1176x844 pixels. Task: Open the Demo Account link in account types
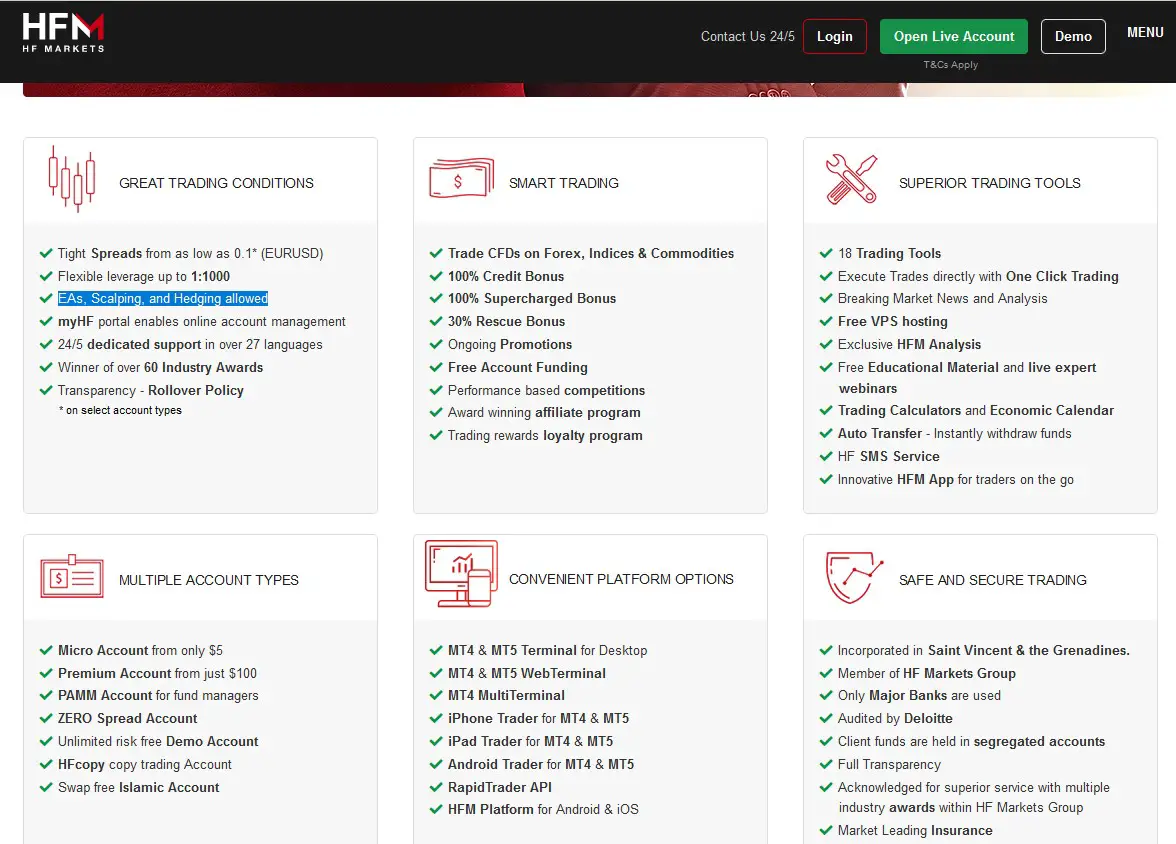[212, 741]
